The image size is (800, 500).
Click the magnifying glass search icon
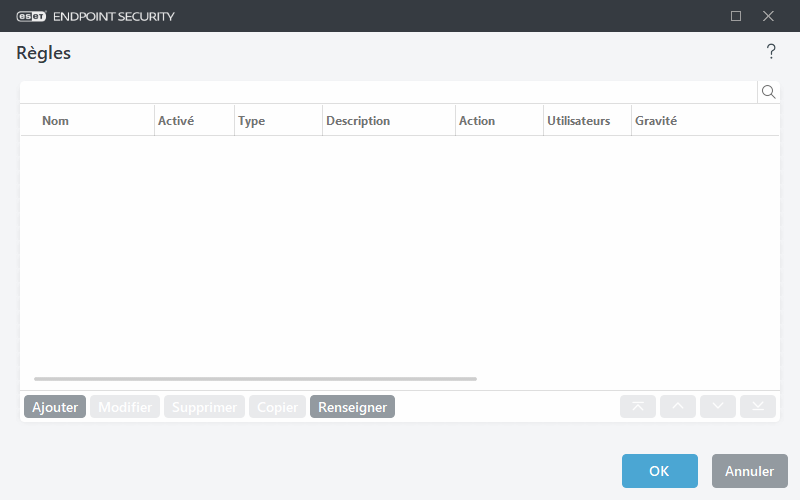[x=768, y=92]
